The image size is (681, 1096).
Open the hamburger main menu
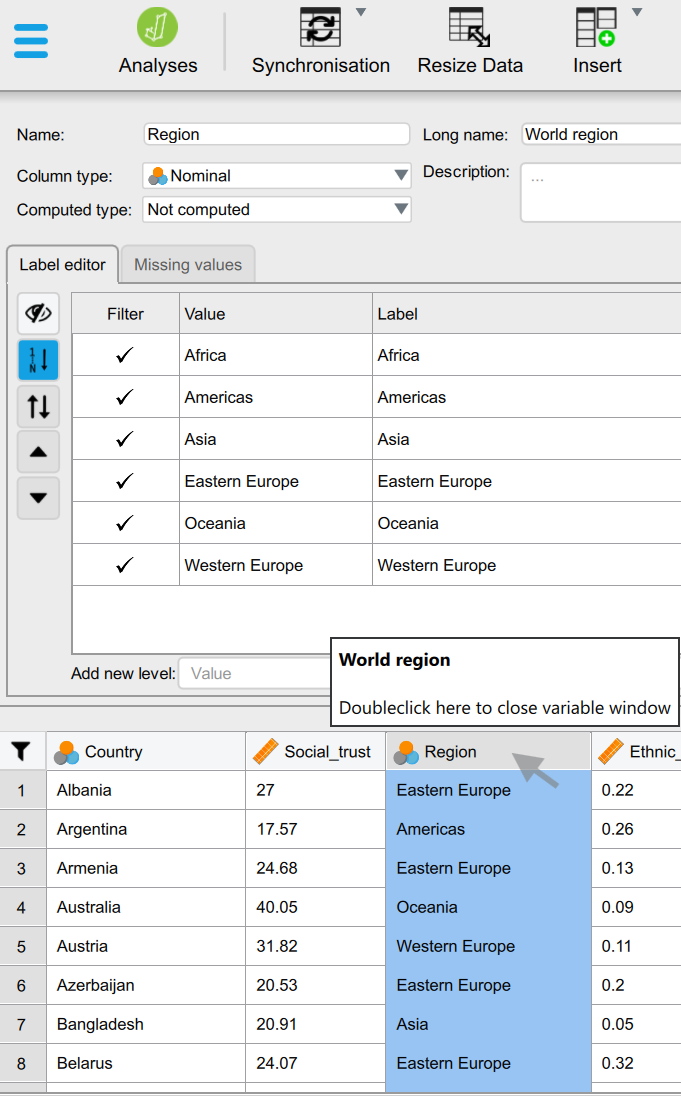[x=31, y=40]
